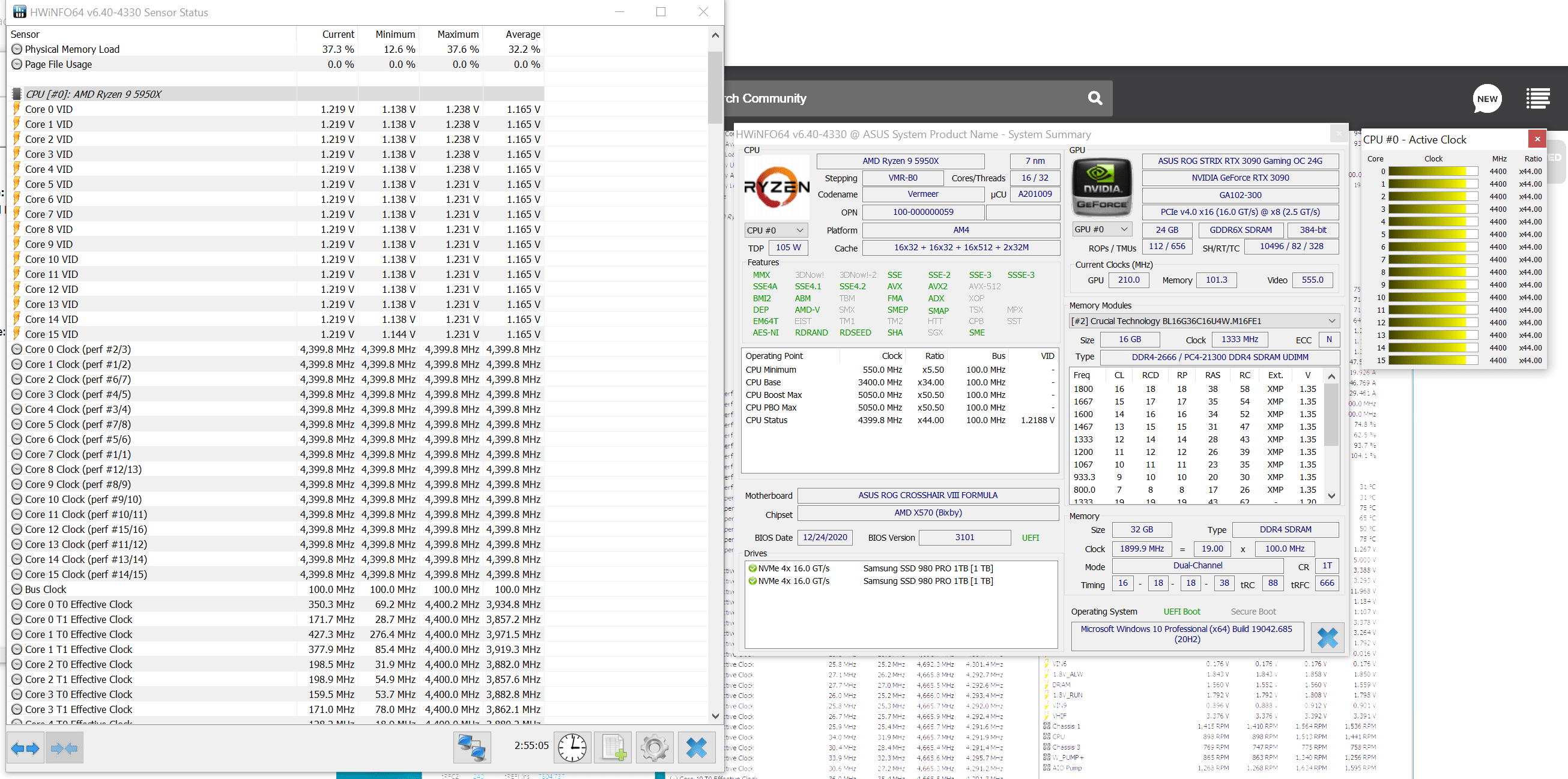
Task: Click the Core 8 clock bar in Active Clock
Action: pyautogui.click(x=1433, y=272)
